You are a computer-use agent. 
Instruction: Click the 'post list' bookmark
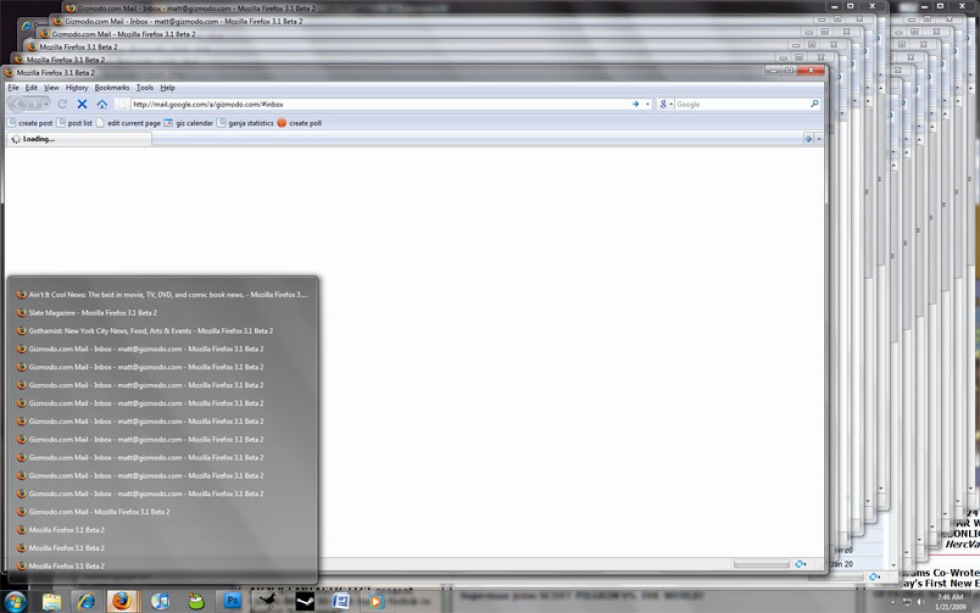tap(74, 123)
